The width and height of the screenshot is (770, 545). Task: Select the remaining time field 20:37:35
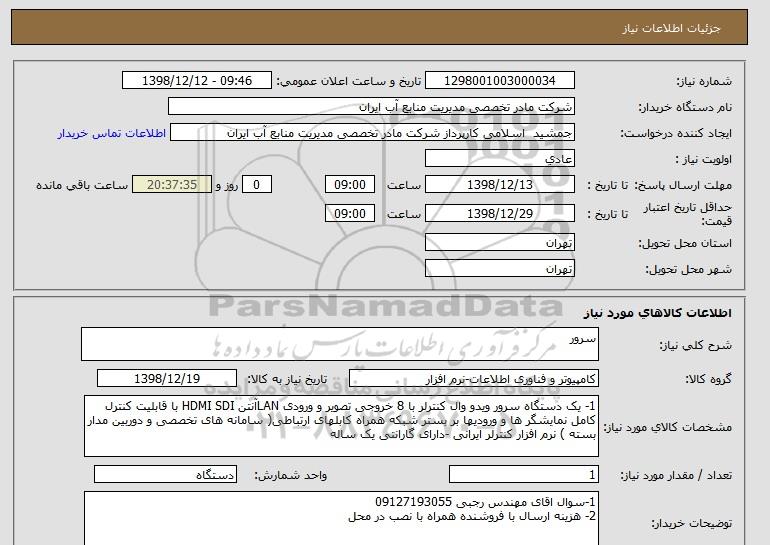172,185
